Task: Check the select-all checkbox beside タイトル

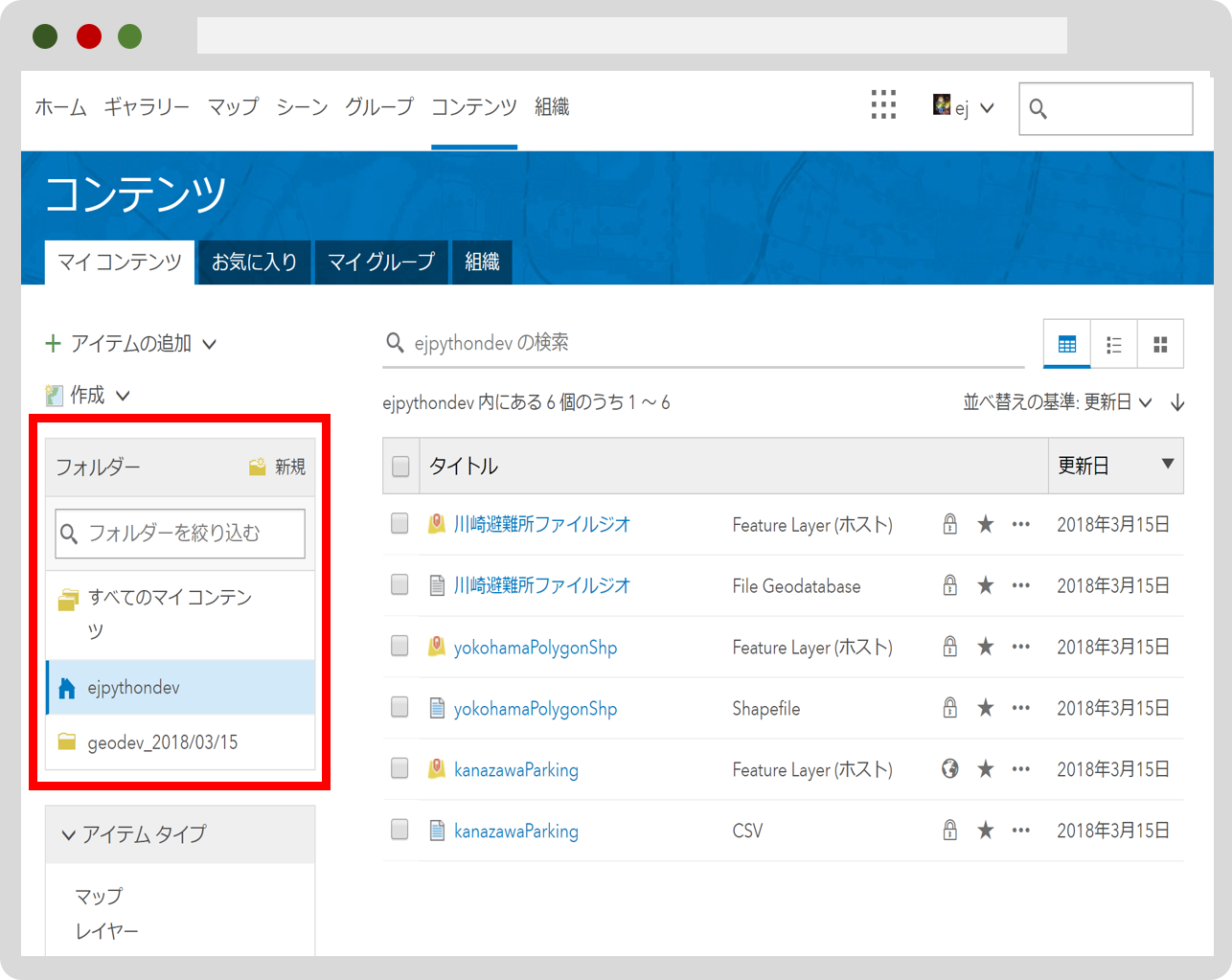Action: pos(400,467)
